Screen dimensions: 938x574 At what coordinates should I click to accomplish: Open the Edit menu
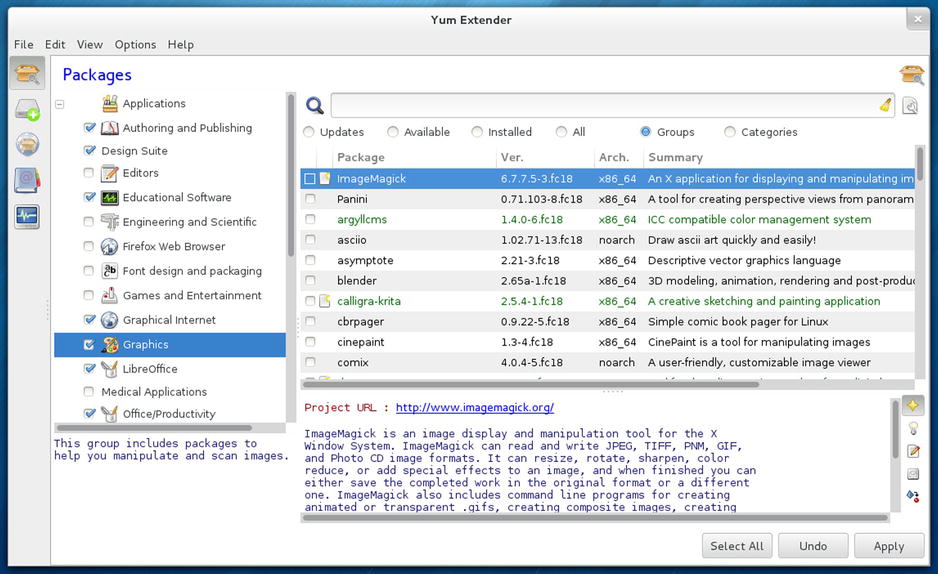[55, 45]
